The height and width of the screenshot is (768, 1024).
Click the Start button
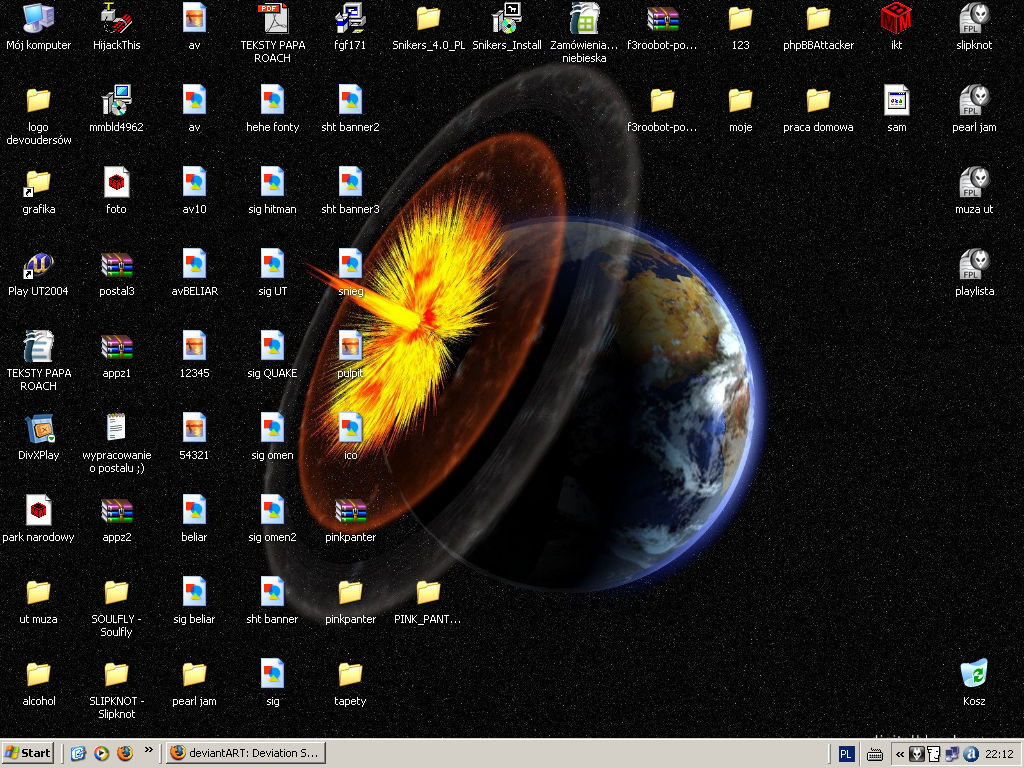click(27, 753)
